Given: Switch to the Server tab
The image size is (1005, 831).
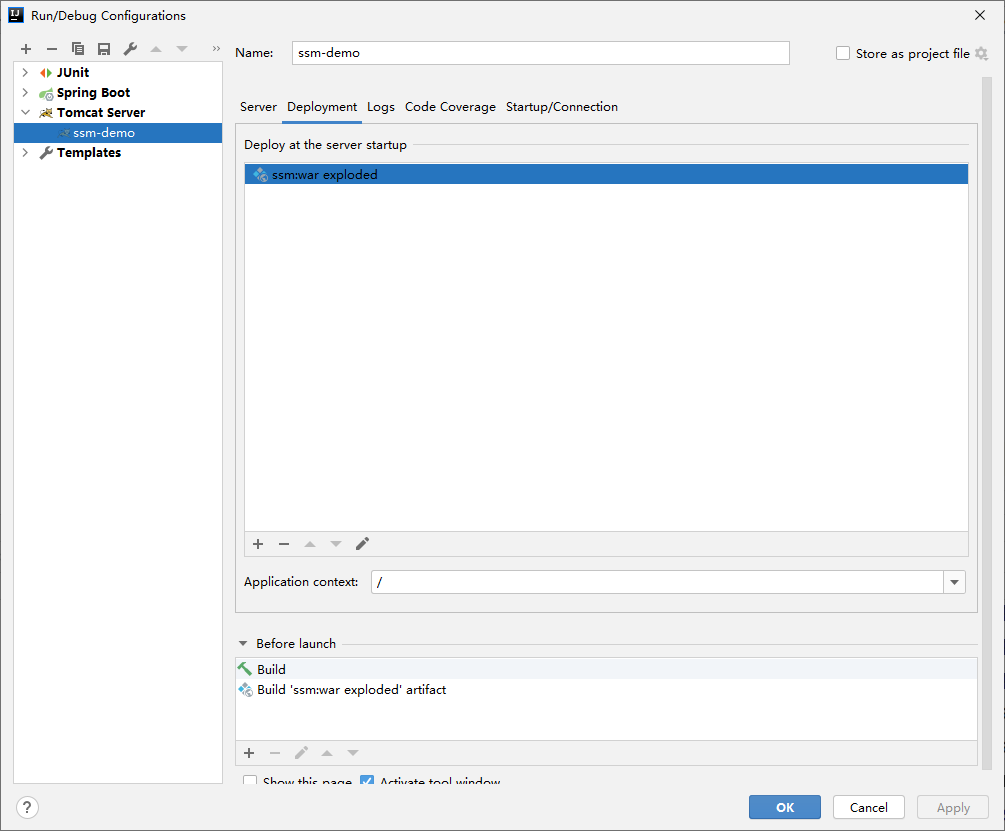Looking at the screenshot, I should click(258, 107).
